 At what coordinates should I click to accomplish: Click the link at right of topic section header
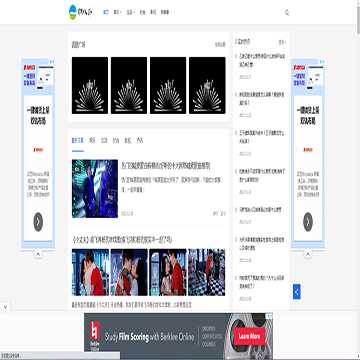220,44
